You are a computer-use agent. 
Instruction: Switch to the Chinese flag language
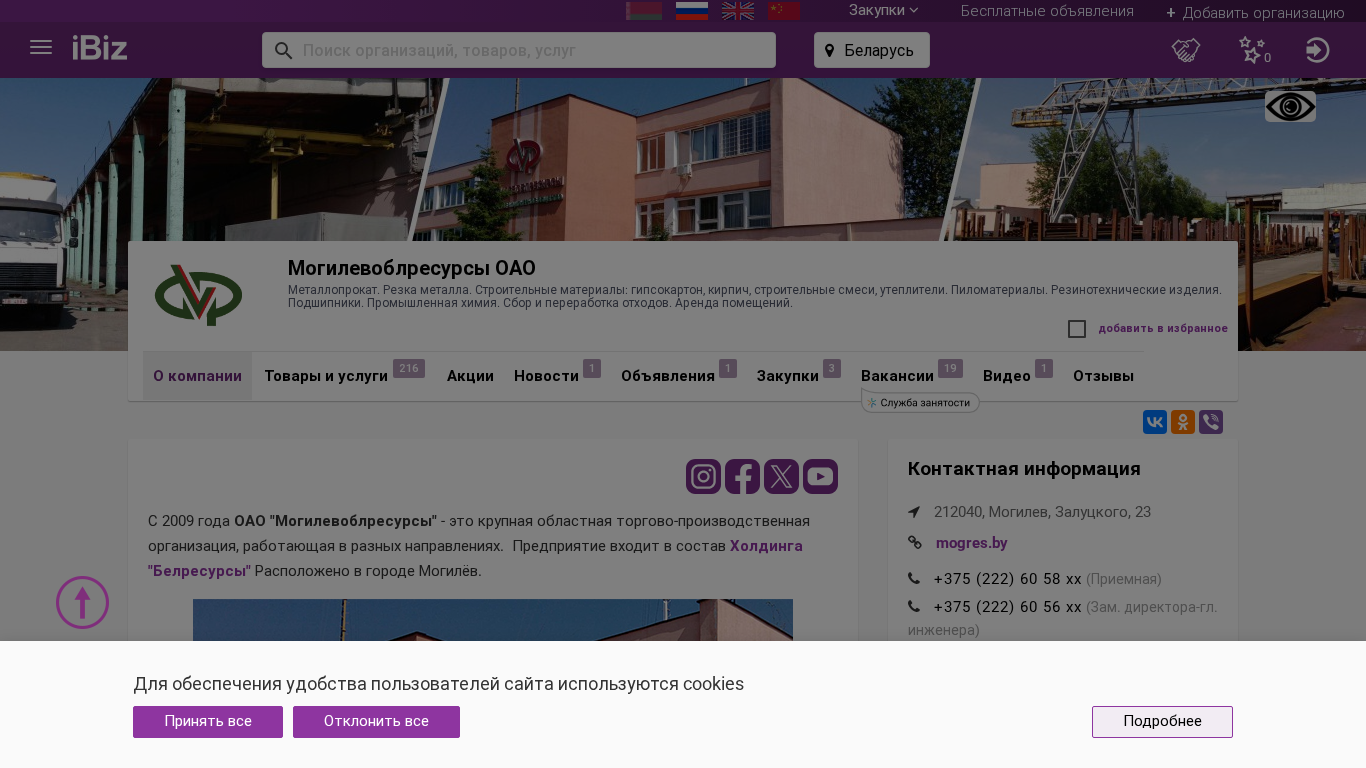(x=784, y=11)
